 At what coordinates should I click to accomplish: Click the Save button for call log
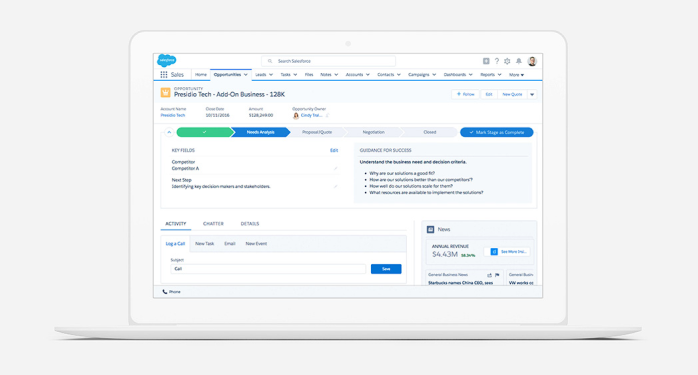click(x=386, y=269)
